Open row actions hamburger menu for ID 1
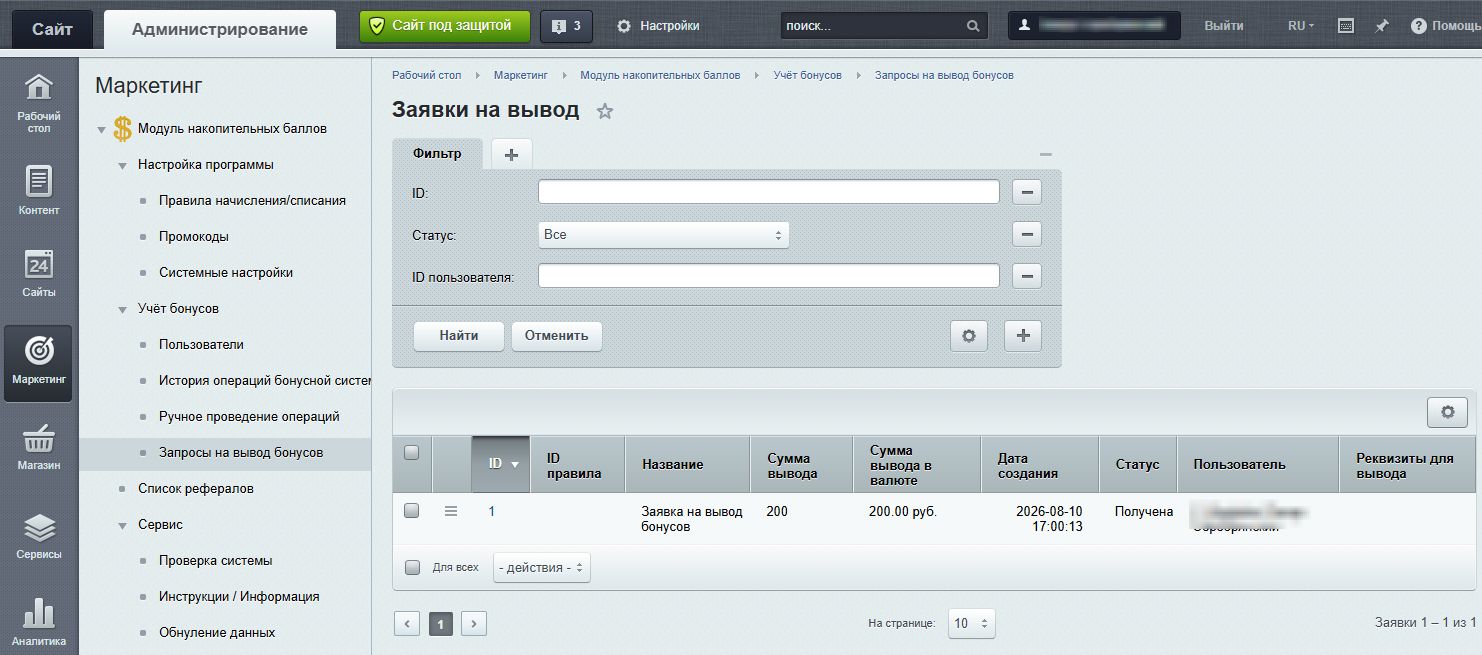The width and height of the screenshot is (1482, 655). (x=451, y=511)
